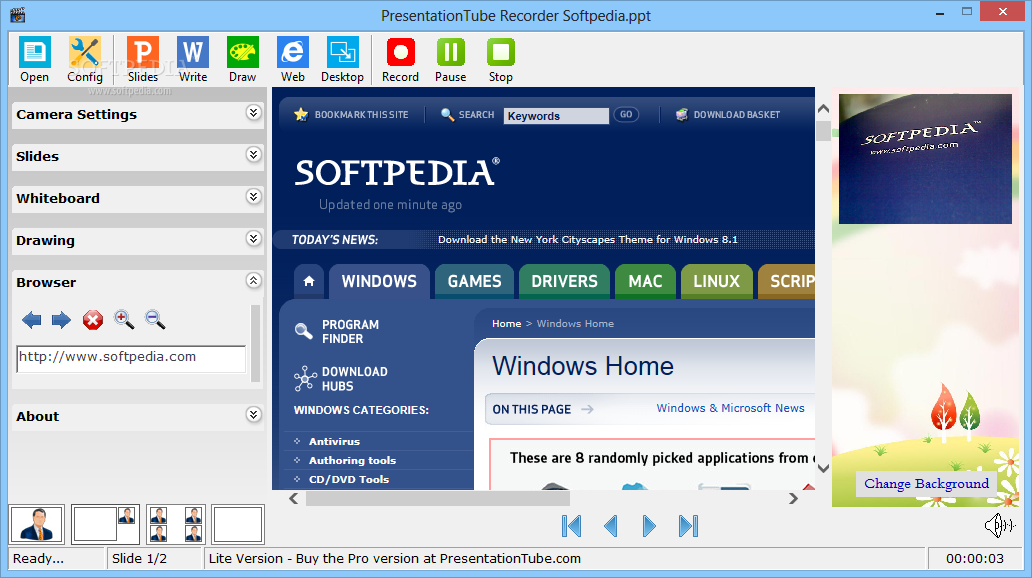Open the Authoring tools category

point(352,461)
